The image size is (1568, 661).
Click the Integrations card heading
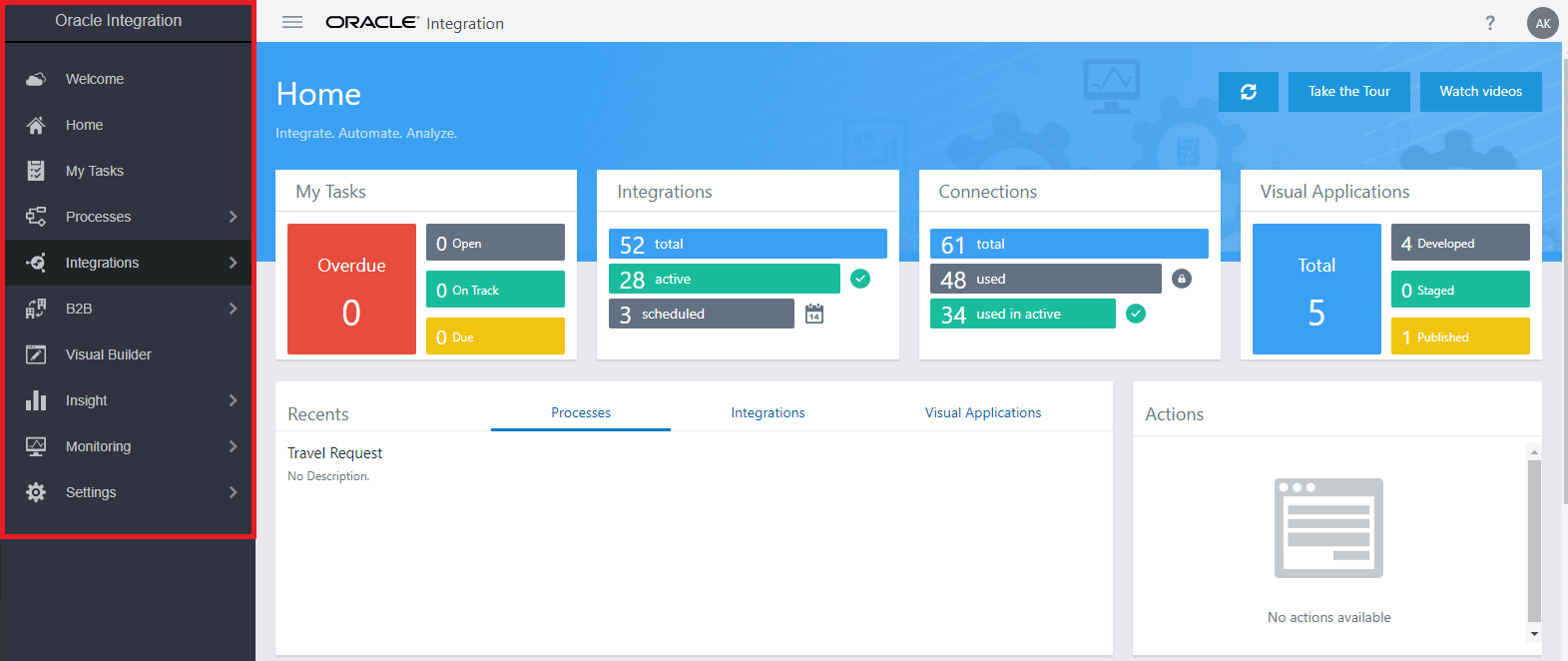(x=665, y=192)
